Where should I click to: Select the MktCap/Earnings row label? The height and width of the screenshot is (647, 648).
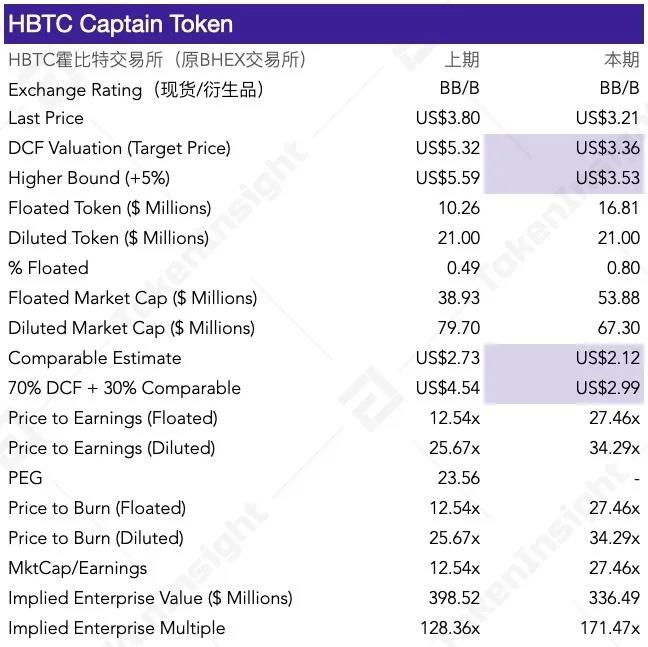[77, 568]
